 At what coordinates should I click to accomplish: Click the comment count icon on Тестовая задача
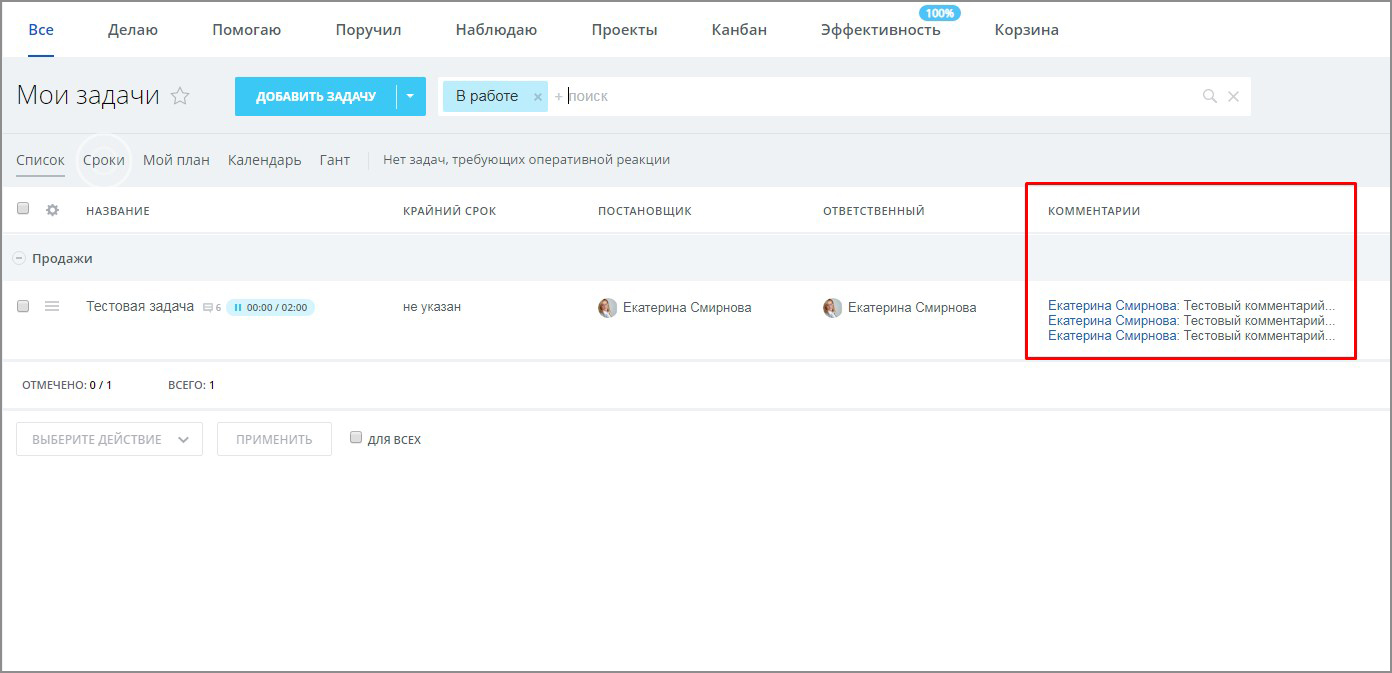pos(208,308)
